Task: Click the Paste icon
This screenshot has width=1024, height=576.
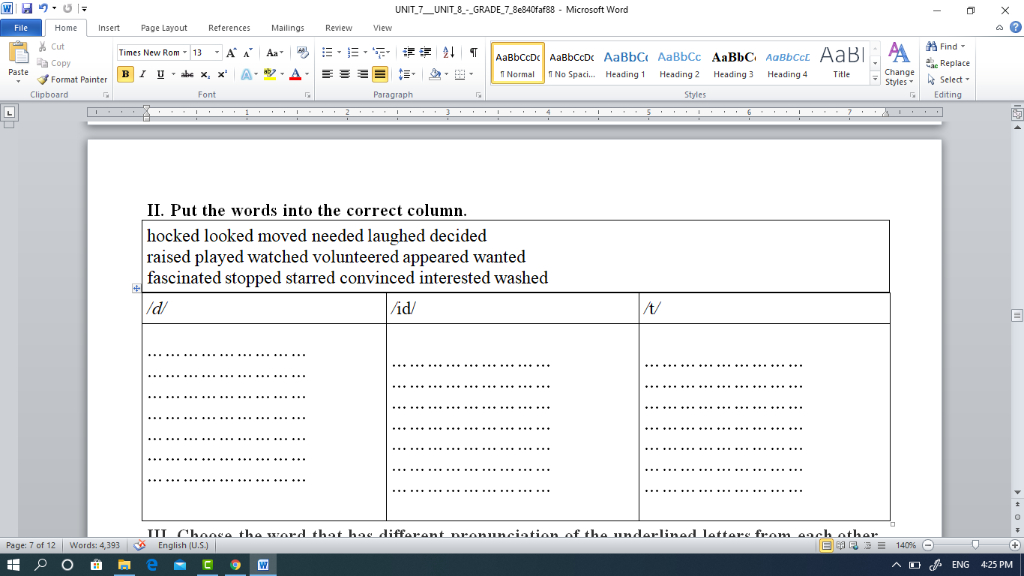Action: pos(18,54)
